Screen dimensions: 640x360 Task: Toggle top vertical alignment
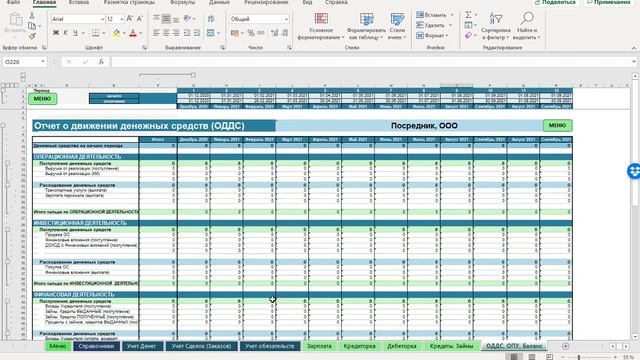point(156,18)
